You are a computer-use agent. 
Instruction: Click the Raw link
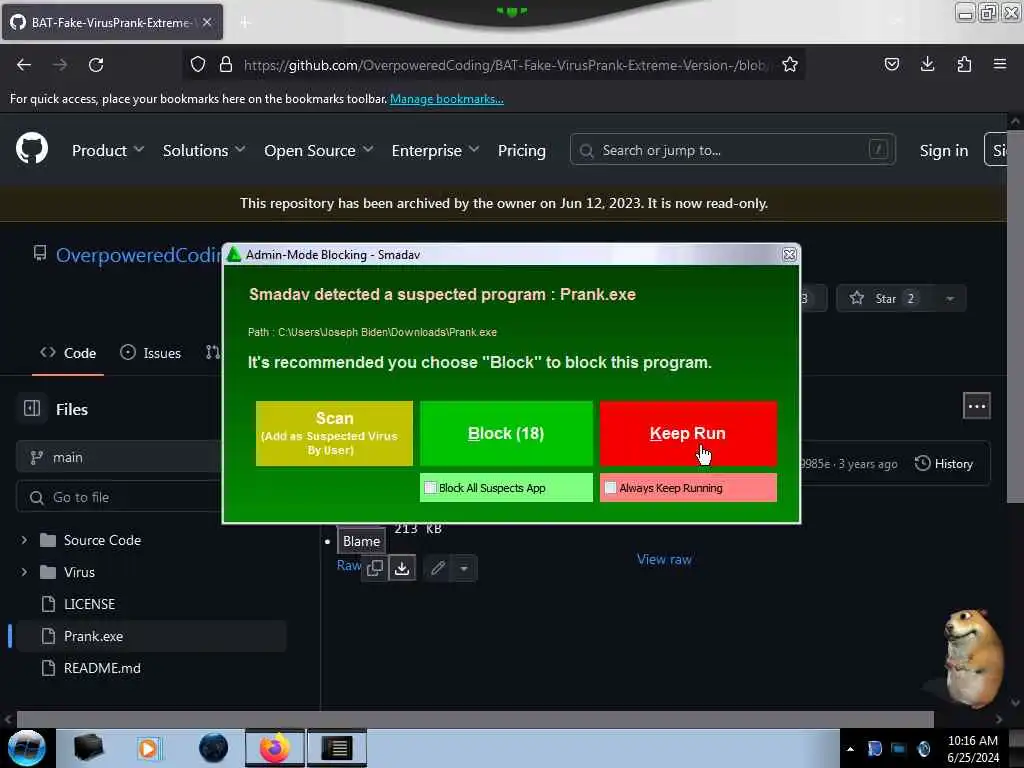coord(349,566)
